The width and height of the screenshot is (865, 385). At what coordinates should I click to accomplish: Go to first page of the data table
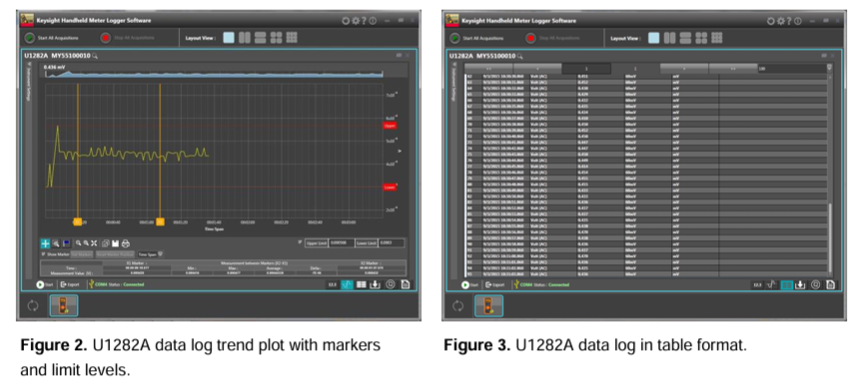pos(489,68)
